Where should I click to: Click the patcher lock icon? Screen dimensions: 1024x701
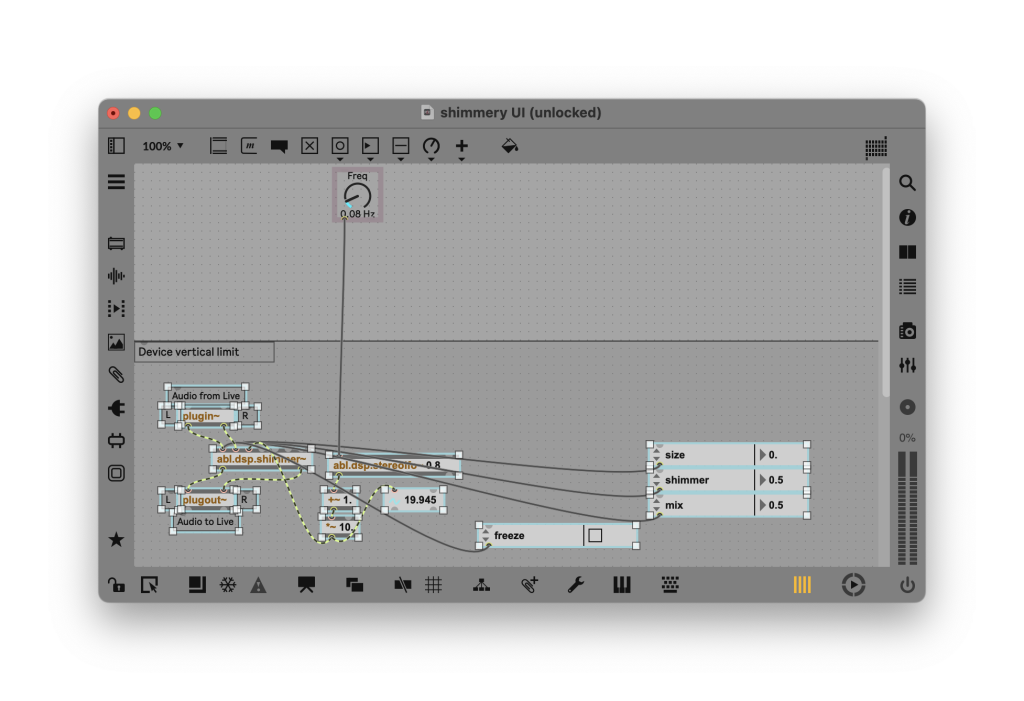[x=117, y=586]
